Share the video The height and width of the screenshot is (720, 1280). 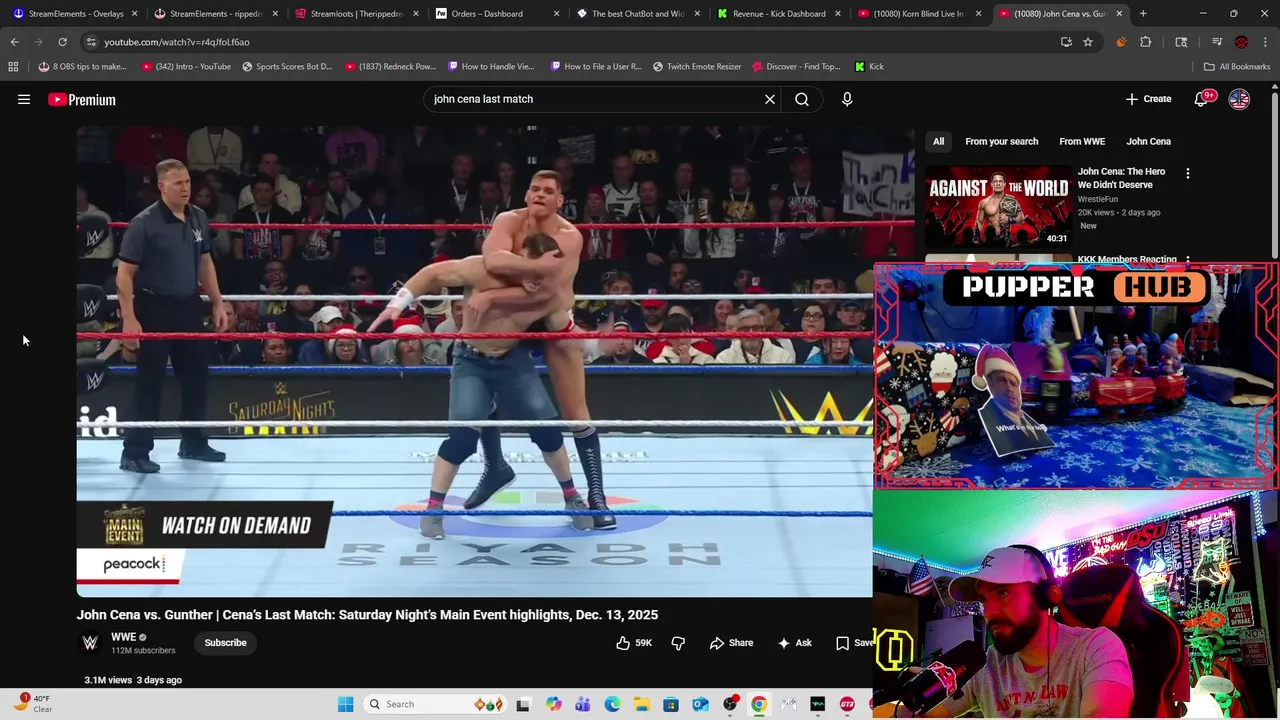(731, 643)
